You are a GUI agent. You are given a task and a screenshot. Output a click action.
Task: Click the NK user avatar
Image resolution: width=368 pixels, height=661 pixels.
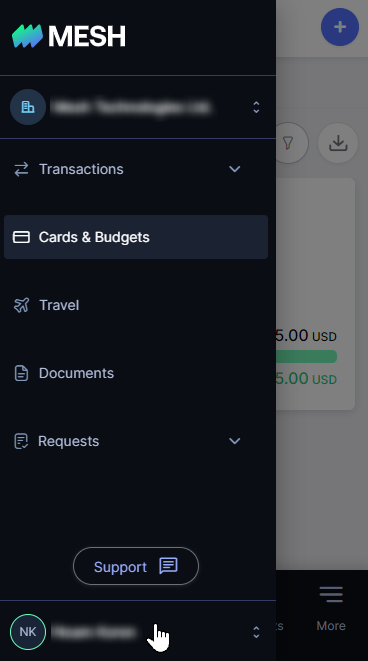coord(28,631)
